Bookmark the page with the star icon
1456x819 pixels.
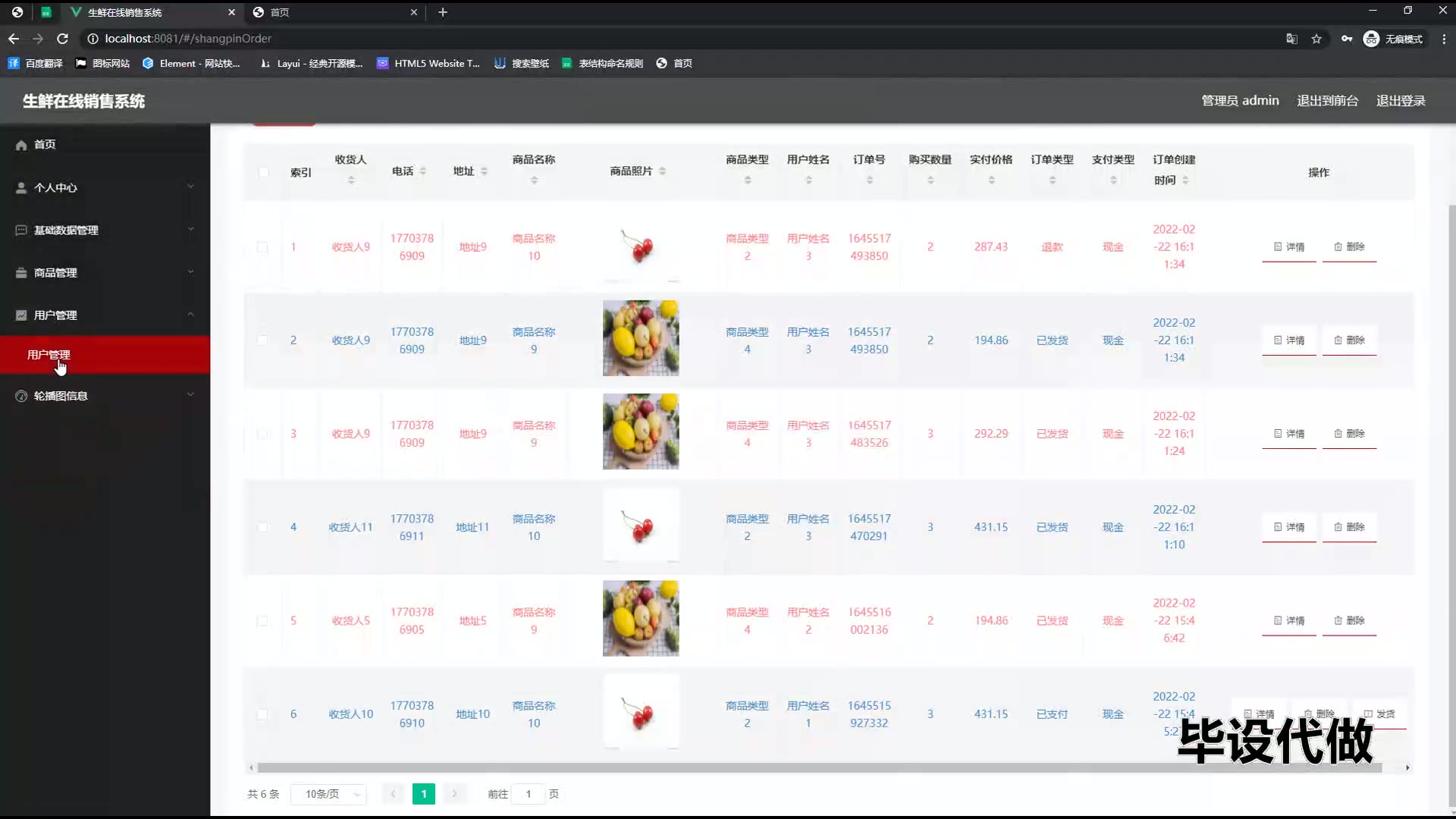[1316, 39]
